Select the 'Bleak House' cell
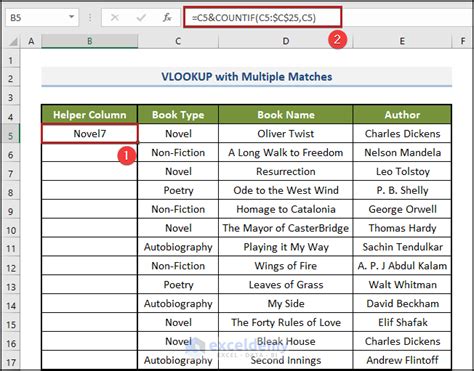 pos(286,341)
